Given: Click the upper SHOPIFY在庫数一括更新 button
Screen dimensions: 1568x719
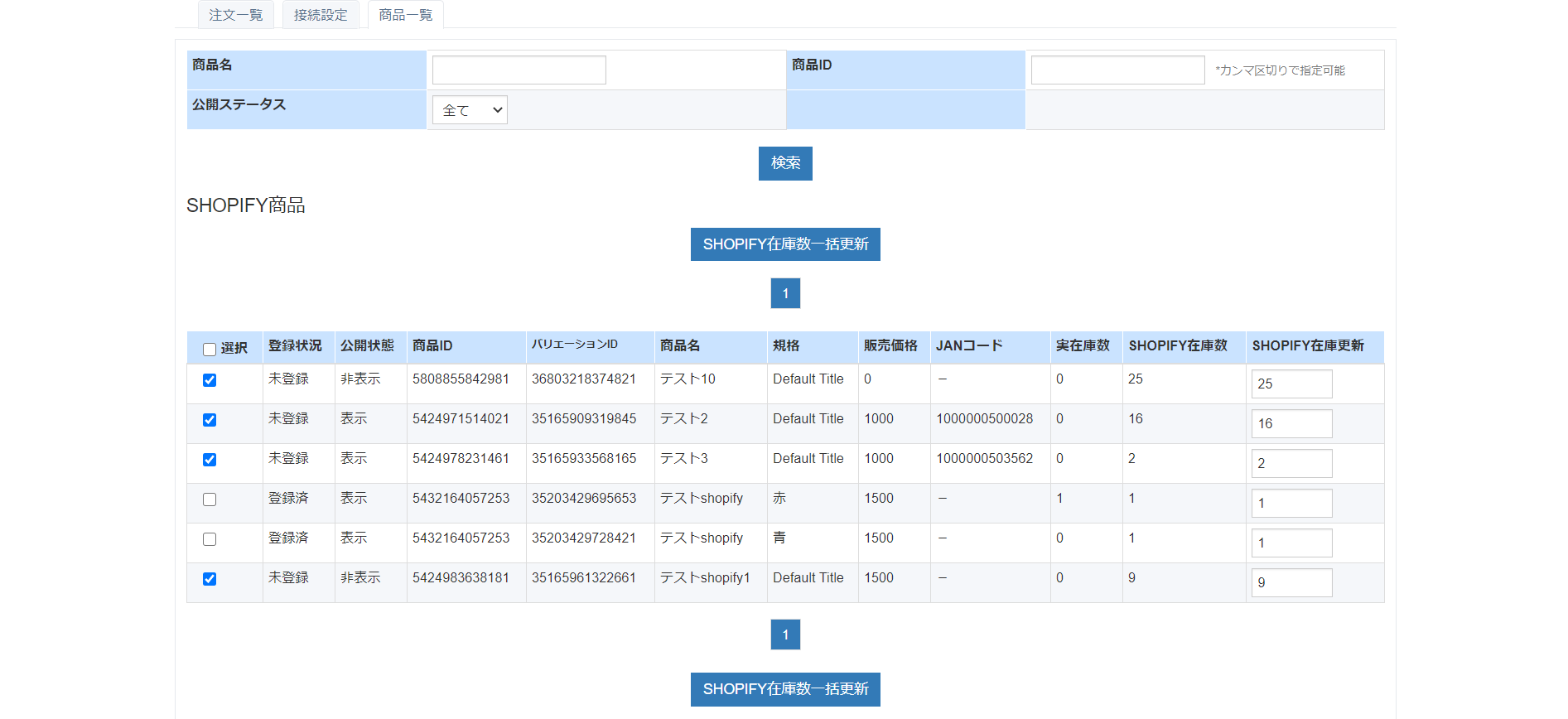Looking at the screenshot, I should [x=785, y=244].
